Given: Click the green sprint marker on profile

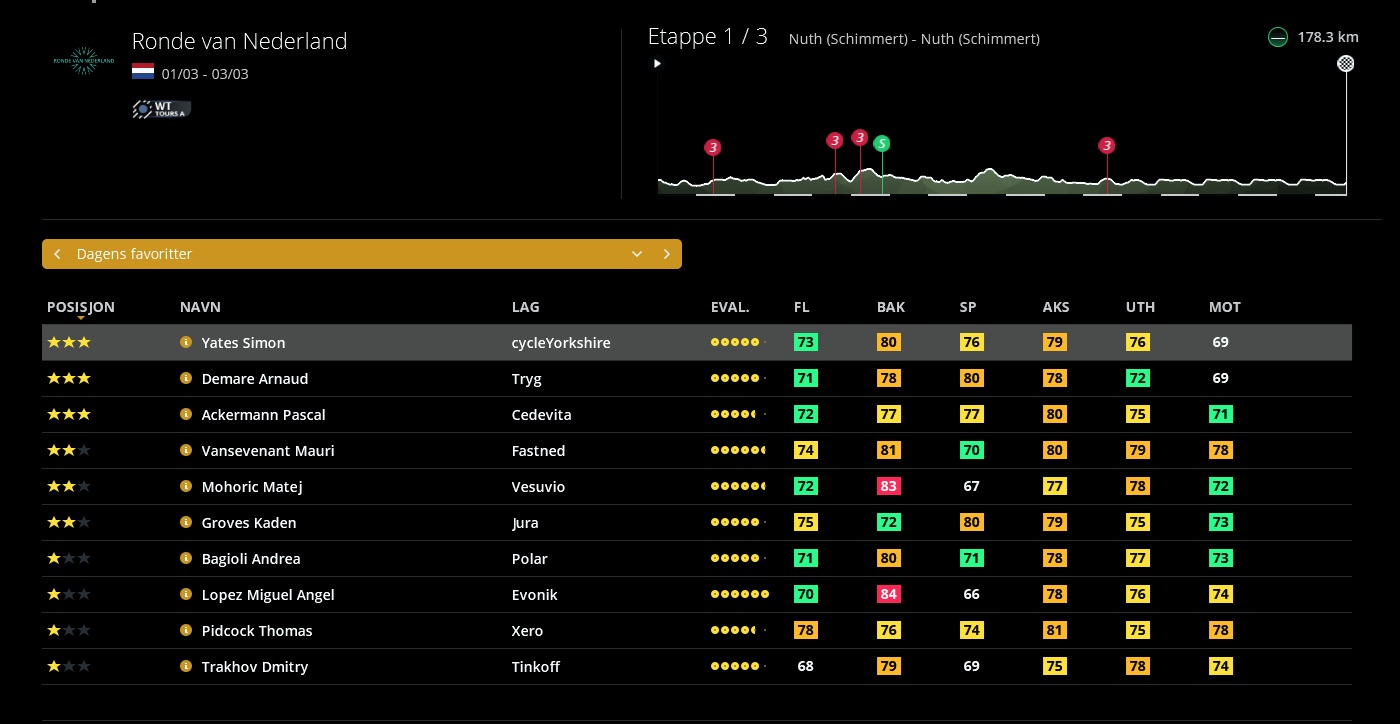Looking at the screenshot, I should 881,143.
